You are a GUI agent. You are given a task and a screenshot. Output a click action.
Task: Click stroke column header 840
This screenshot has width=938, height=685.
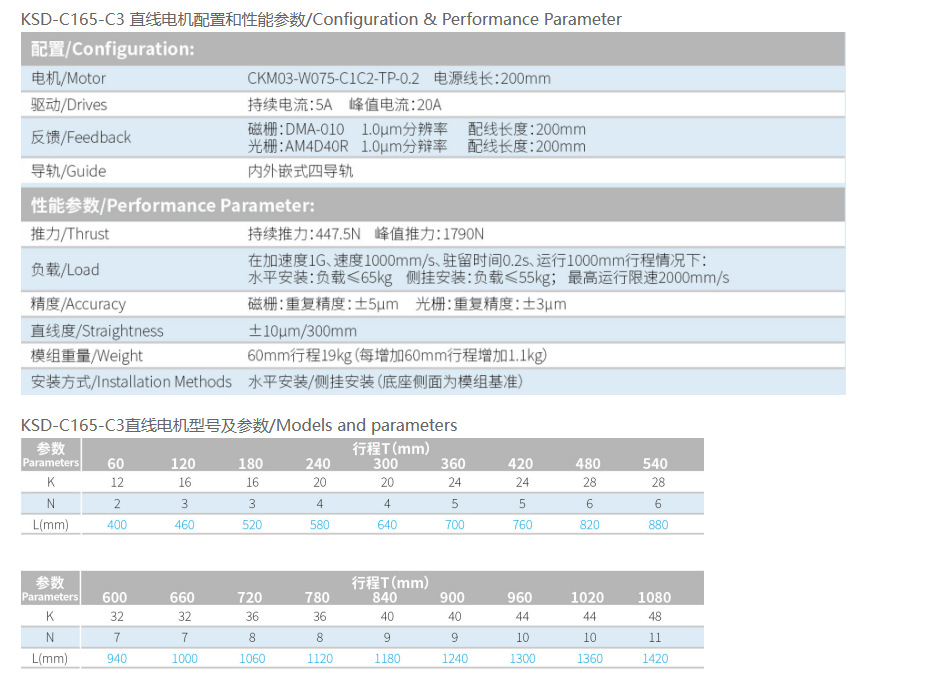tap(385, 598)
